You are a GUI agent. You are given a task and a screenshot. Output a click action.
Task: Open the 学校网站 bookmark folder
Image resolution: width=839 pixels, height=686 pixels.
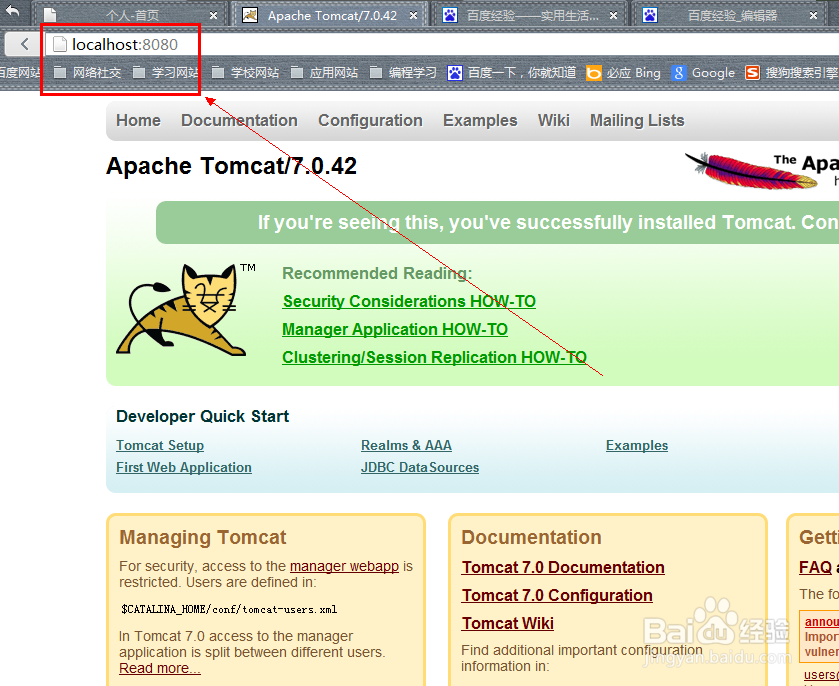(x=246, y=73)
